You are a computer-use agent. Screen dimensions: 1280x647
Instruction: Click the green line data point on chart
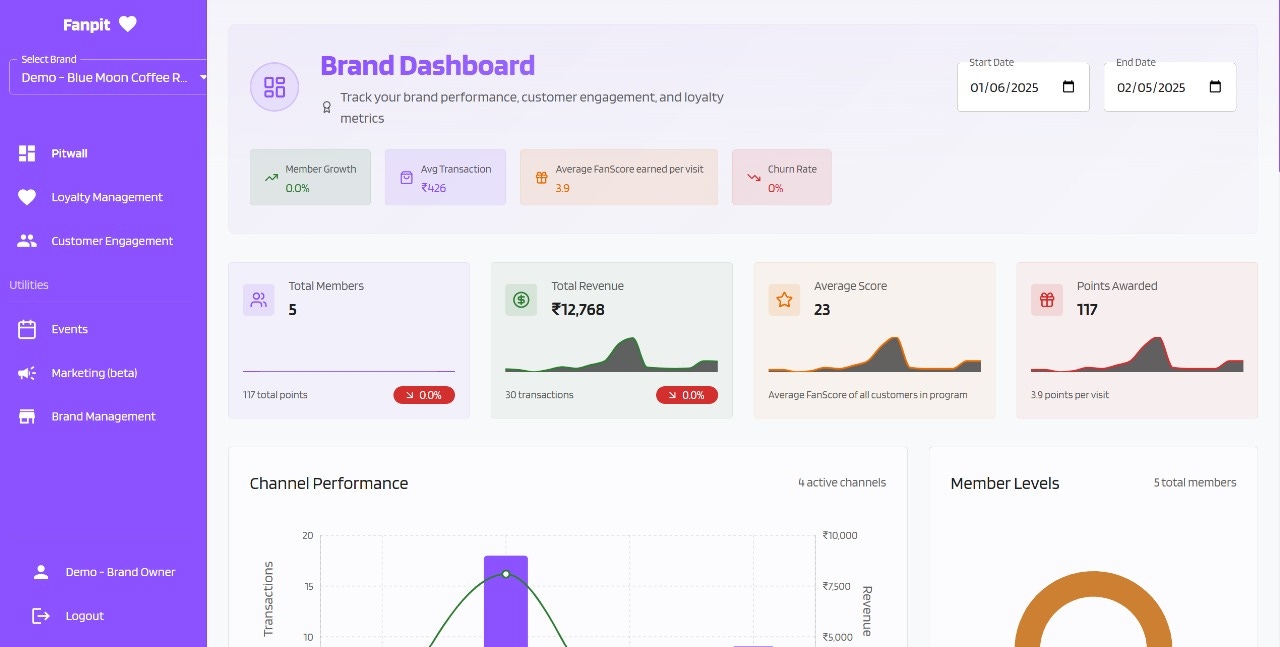pos(506,574)
